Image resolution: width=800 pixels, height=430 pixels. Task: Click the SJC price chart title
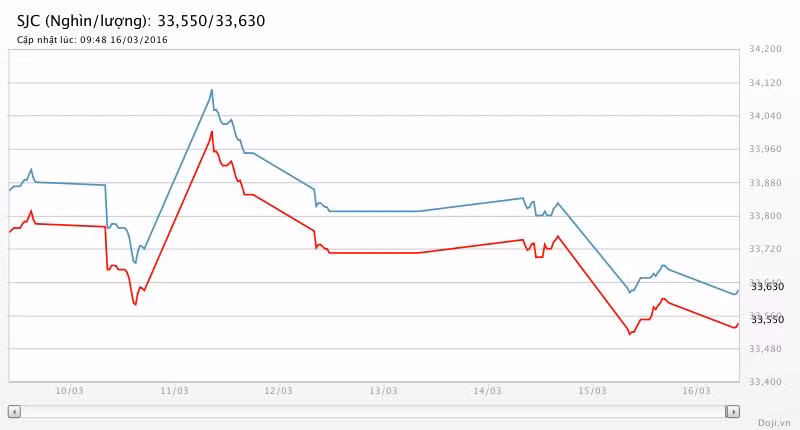(x=141, y=20)
